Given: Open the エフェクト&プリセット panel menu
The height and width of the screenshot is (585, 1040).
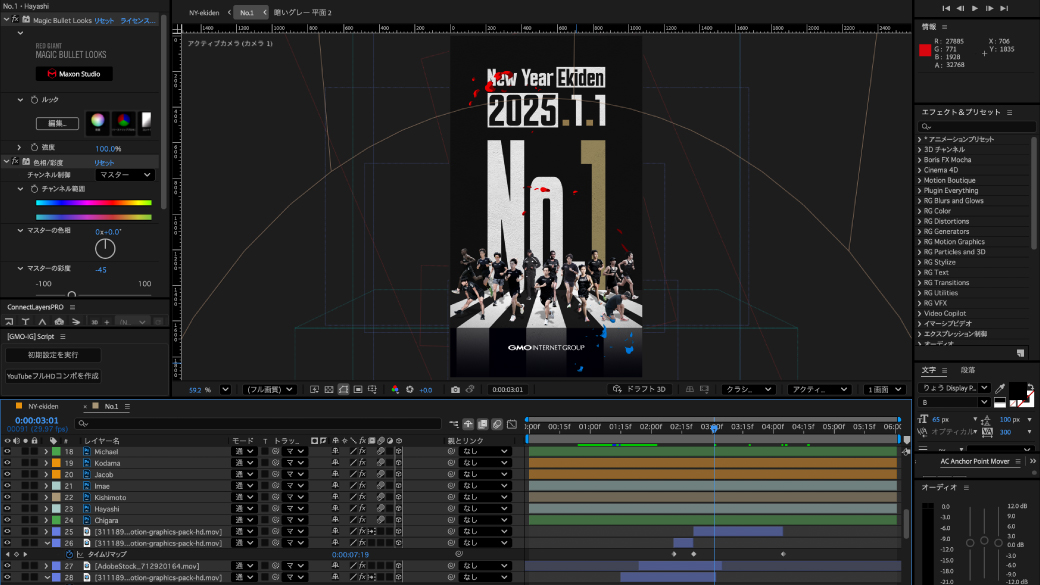Looking at the screenshot, I should click(x=1009, y=113).
